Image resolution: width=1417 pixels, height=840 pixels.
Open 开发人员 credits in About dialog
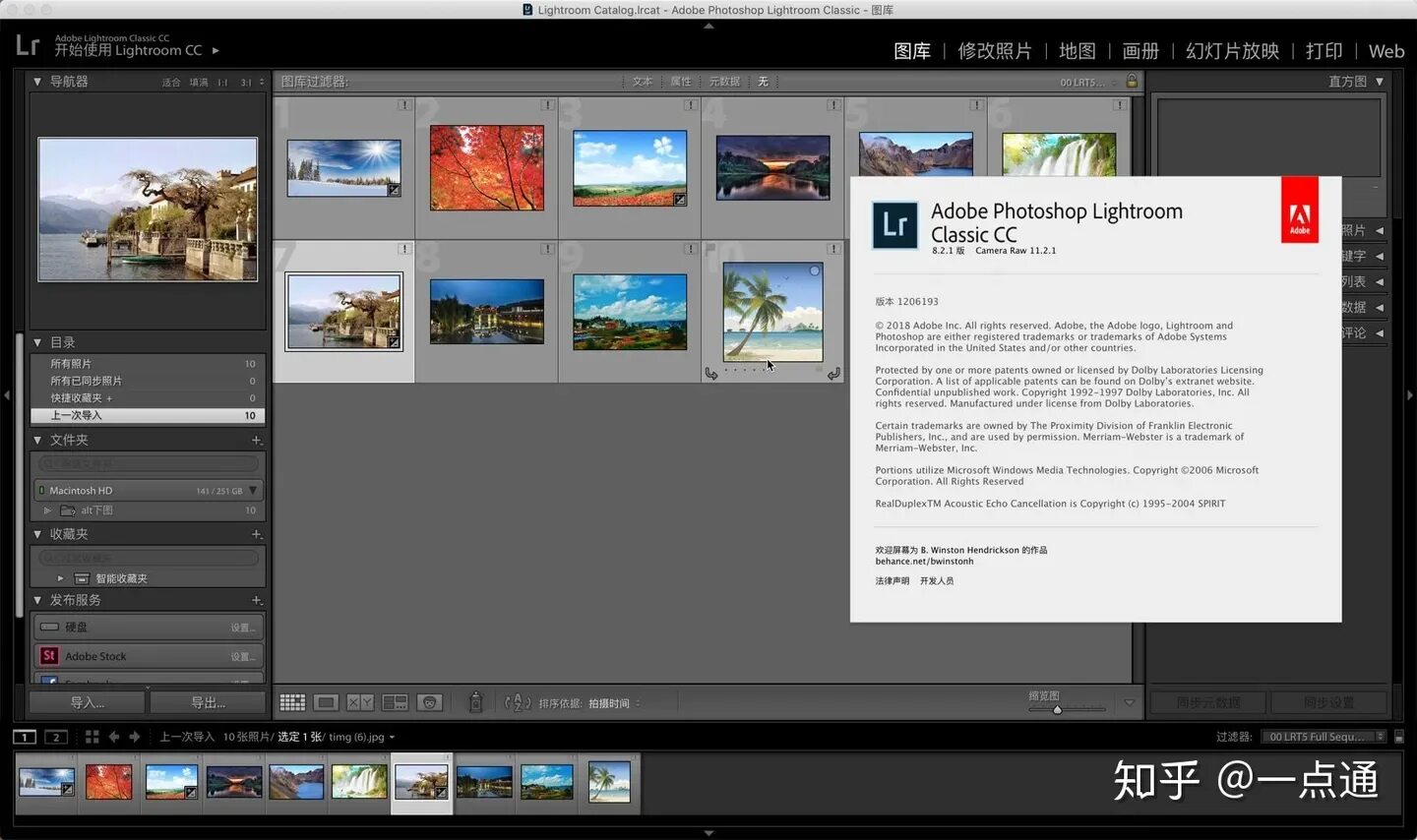[x=937, y=581]
